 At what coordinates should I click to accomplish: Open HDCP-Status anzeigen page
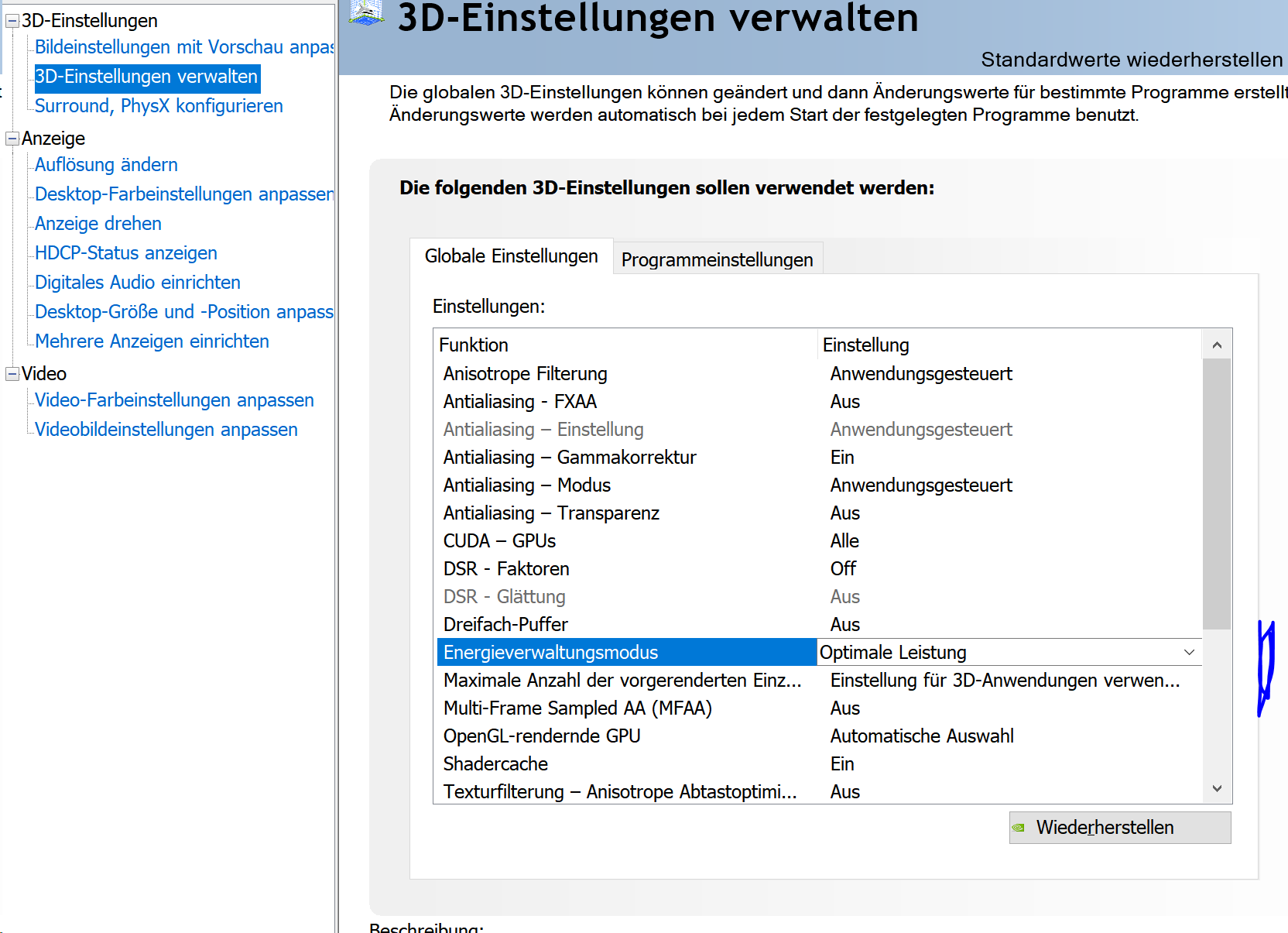[126, 253]
